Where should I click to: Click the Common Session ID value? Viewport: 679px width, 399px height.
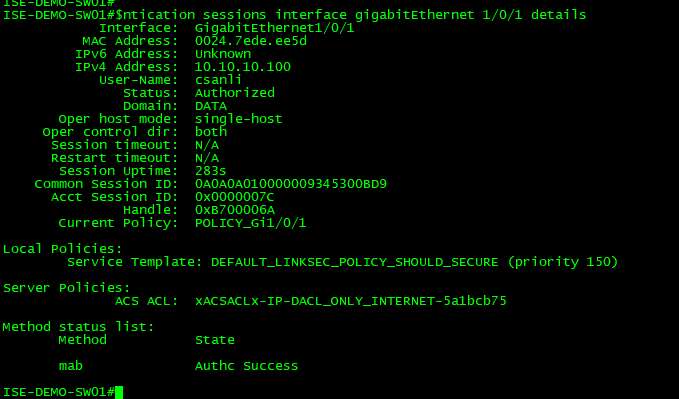pos(291,184)
